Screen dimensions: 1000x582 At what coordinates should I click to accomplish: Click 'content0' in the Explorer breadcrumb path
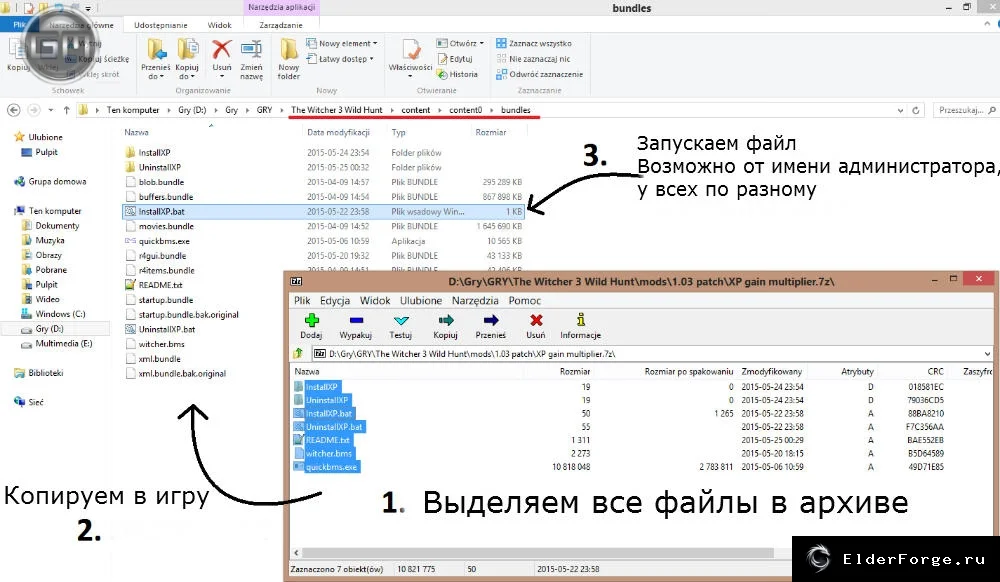(466, 110)
